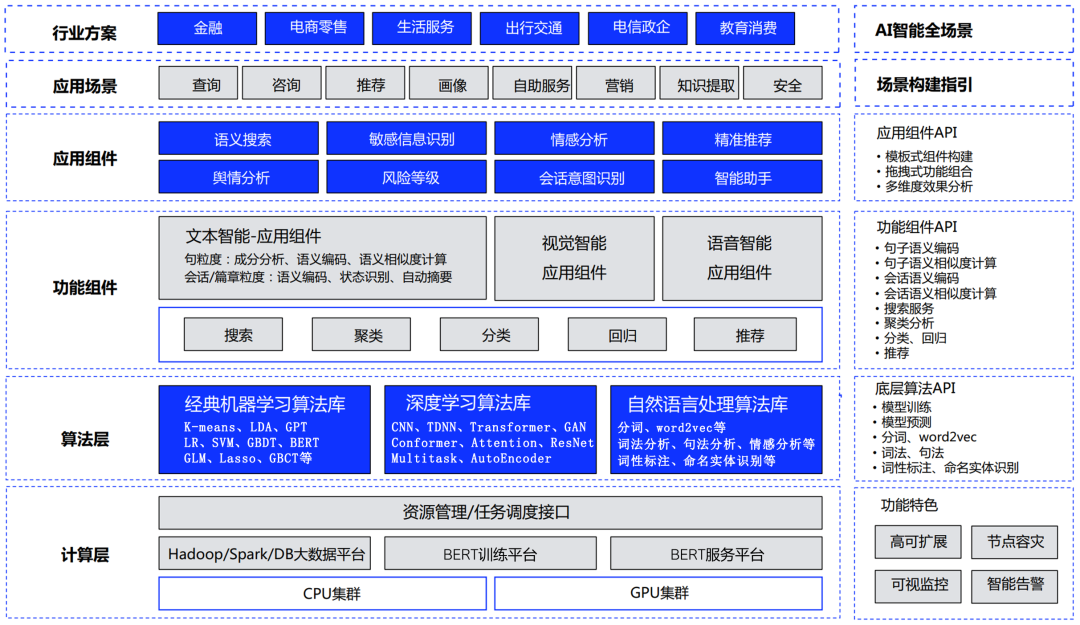Image resolution: width=1080 pixels, height=625 pixels.
Task: Click the 电信政企 box
Action: click(638, 28)
